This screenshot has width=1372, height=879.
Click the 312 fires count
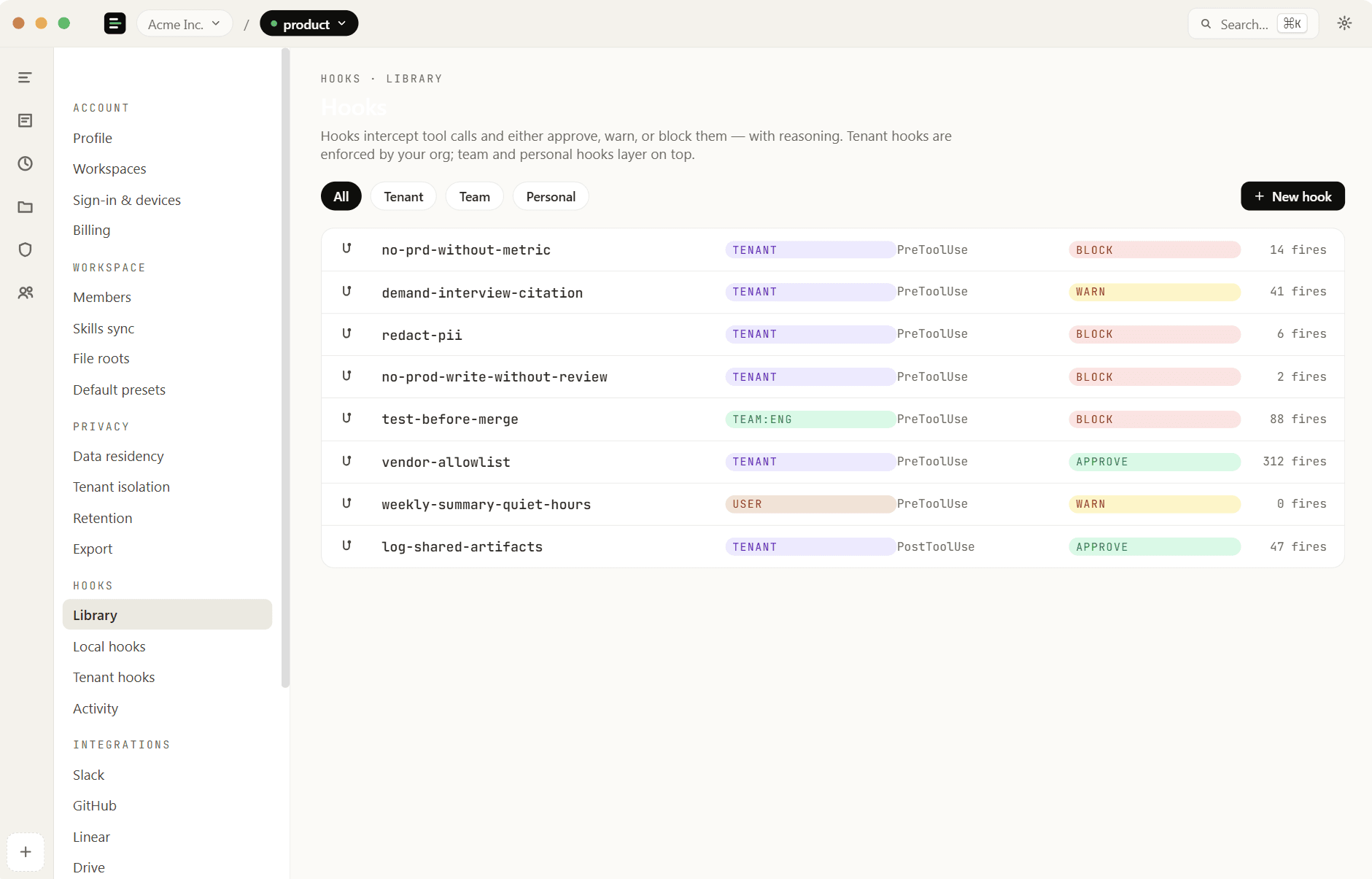click(1295, 461)
